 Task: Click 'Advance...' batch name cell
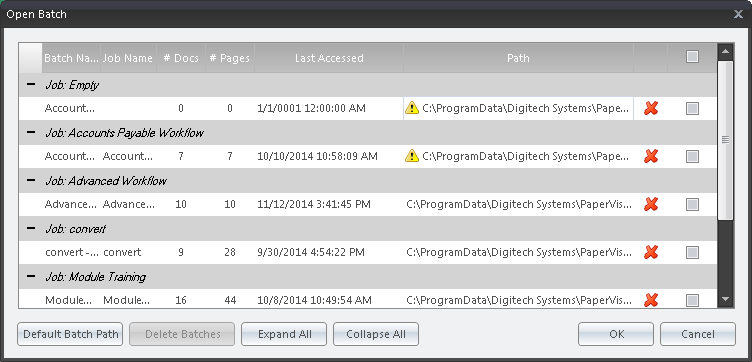pos(71,204)
